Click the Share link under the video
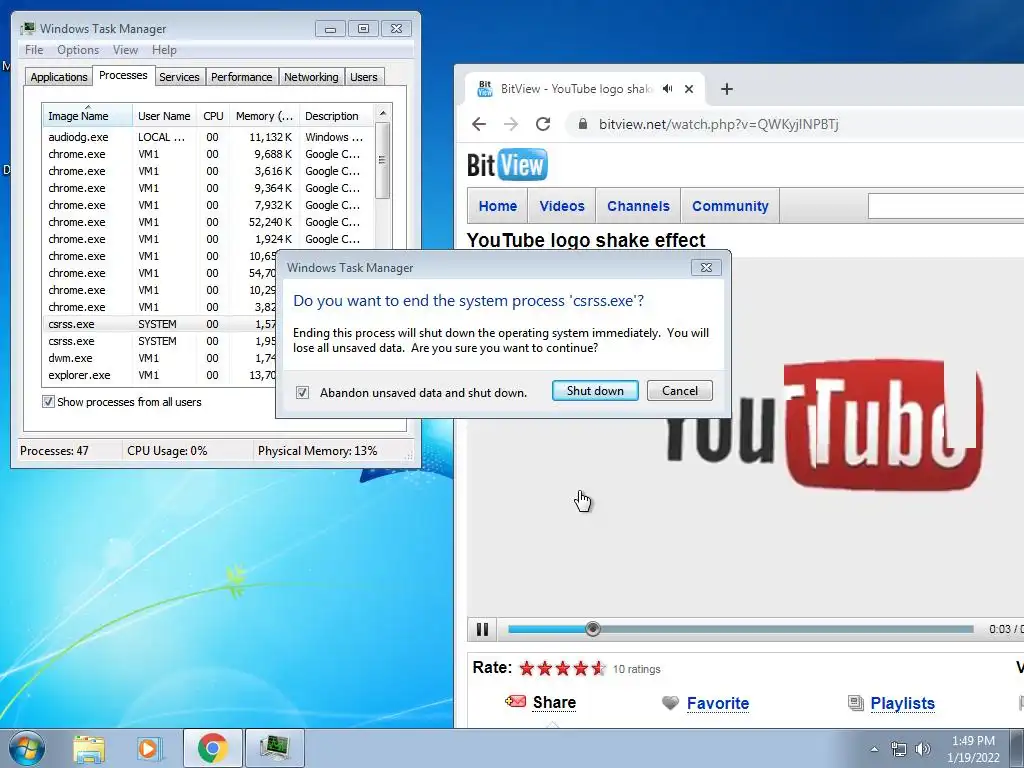The width and height of the screenshot is (1024, 768). click(x=554, y=702)
